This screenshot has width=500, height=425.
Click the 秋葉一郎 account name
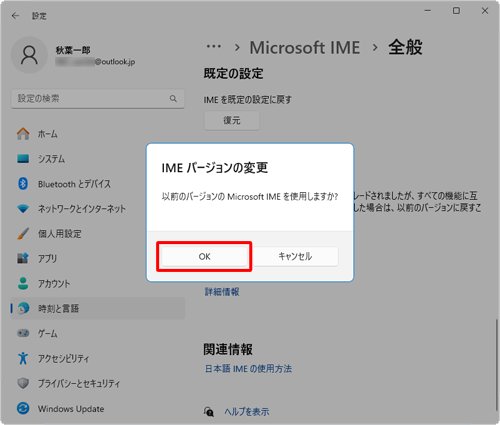73,50
